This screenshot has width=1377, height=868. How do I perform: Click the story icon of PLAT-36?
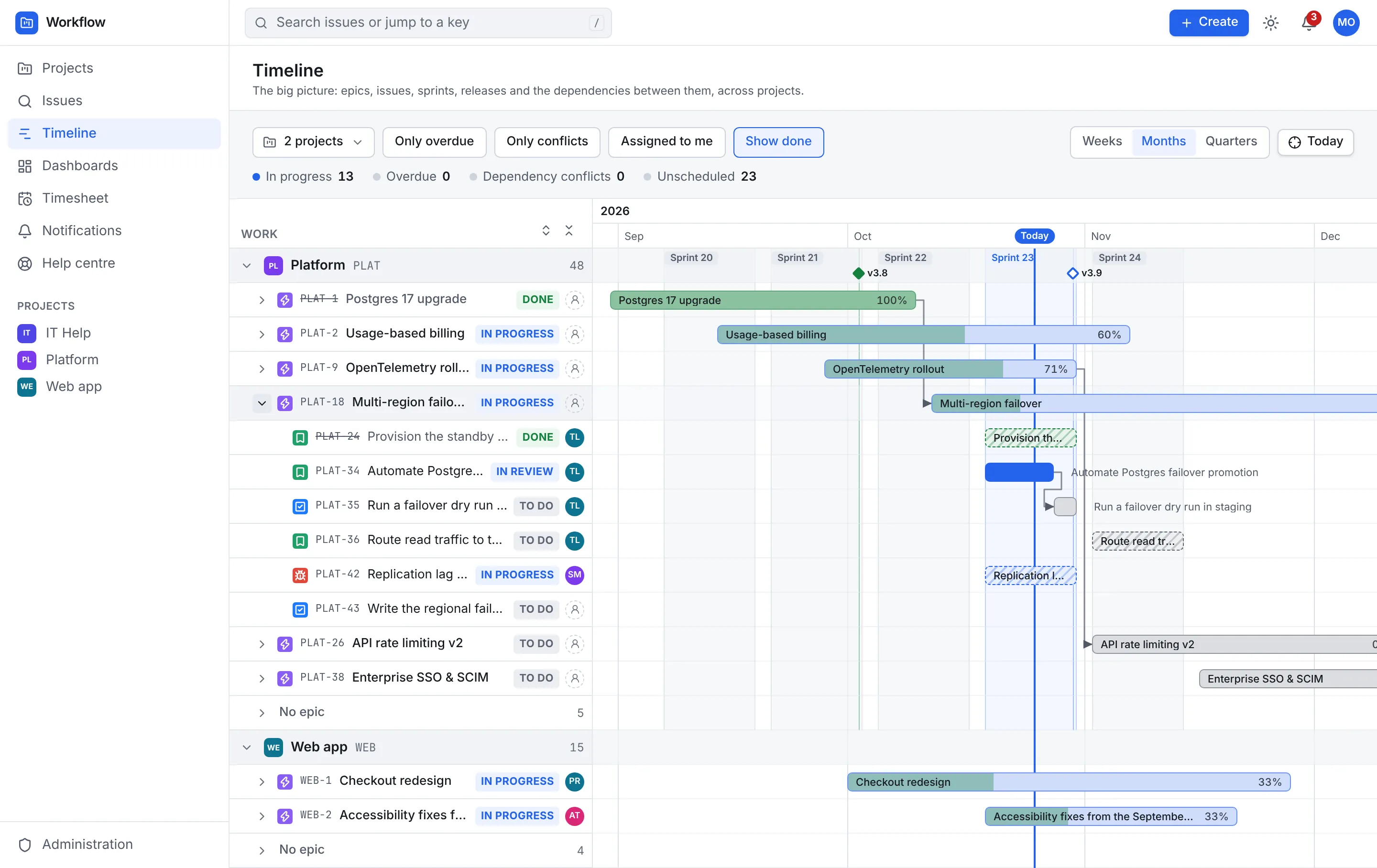click(300, 541)
